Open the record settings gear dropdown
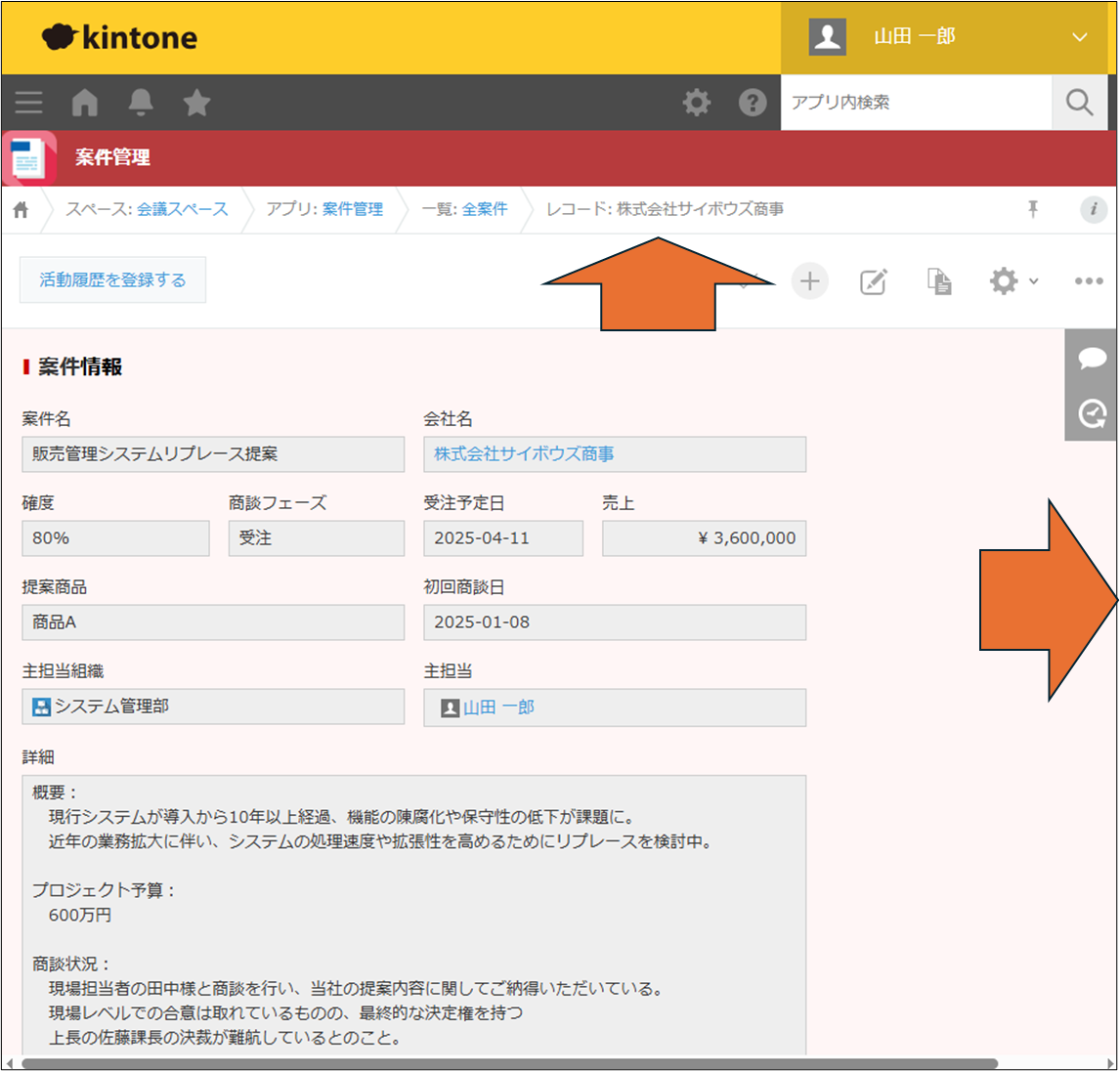 click(x=1012, y=281)
